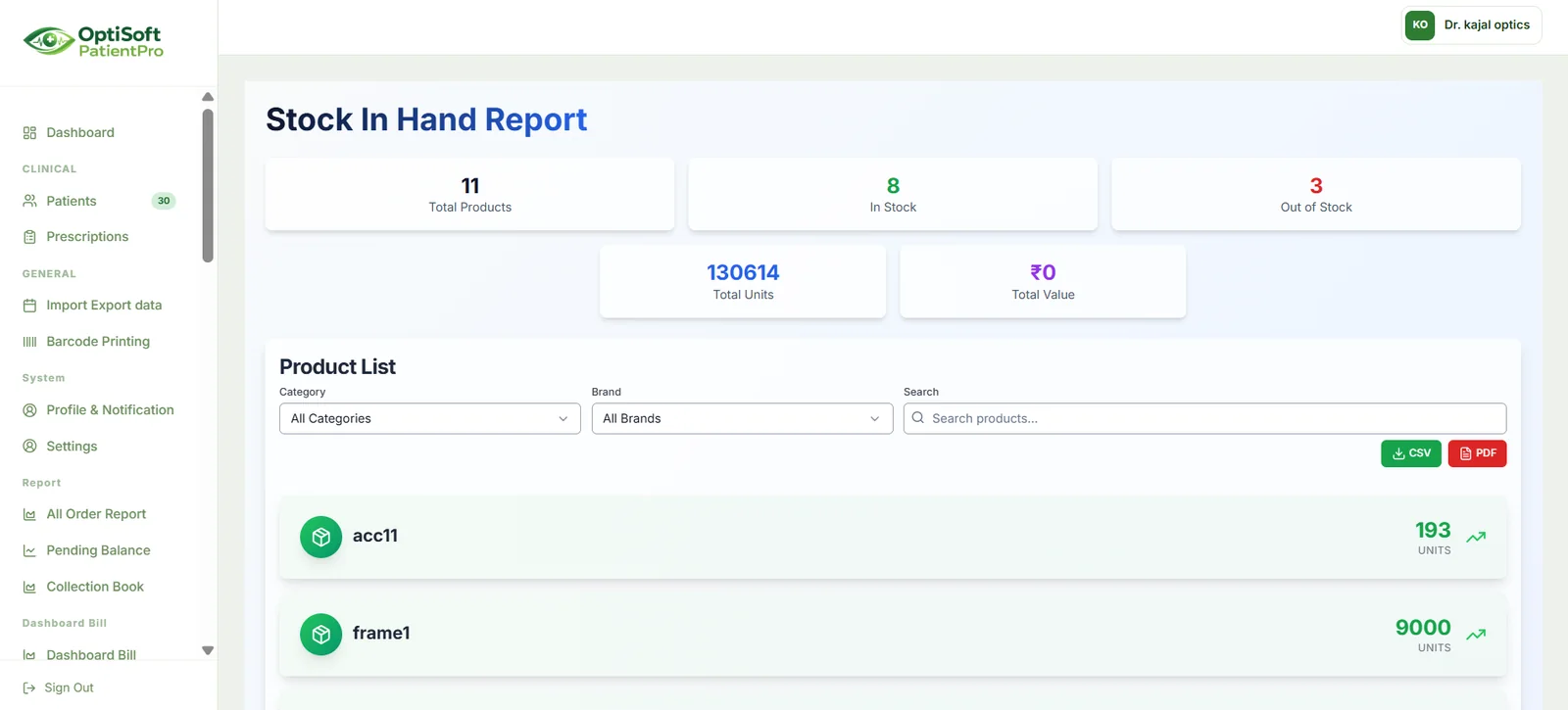Click the Pending Balance line chart icon
Screen dimensions: 1568x710
29,550
